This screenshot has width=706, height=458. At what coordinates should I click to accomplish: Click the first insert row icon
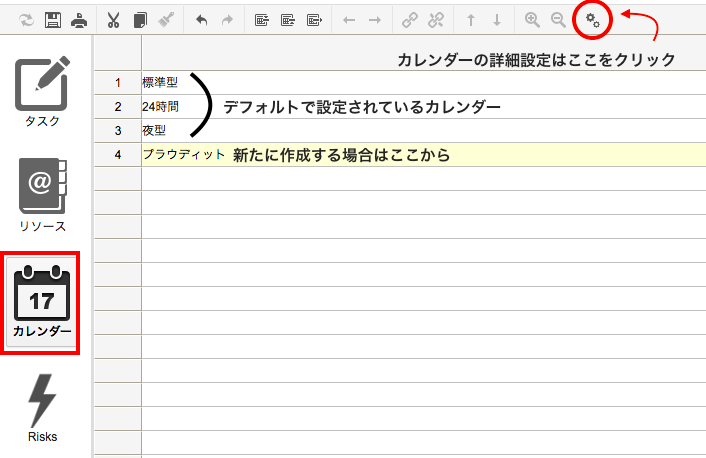tap(262, 20)
